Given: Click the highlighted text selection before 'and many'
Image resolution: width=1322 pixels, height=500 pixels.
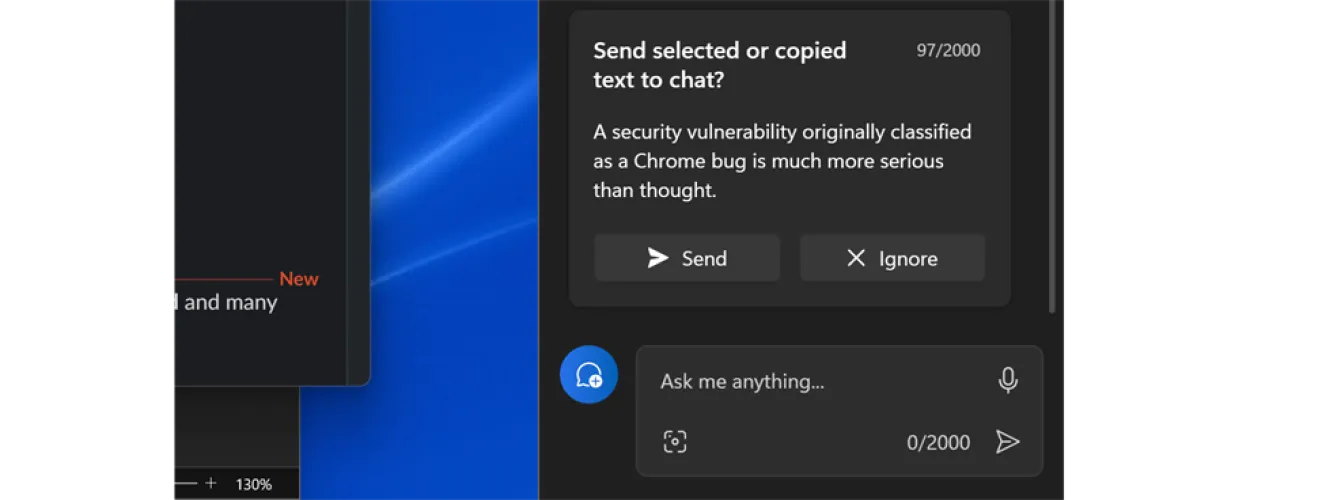Looking at the screenshot, I should (x=172, y=301).
